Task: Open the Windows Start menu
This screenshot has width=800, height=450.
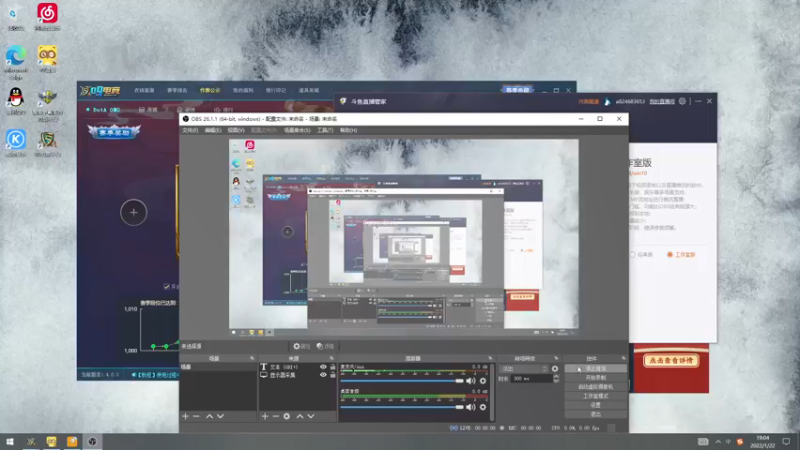Action: point(10,441)
